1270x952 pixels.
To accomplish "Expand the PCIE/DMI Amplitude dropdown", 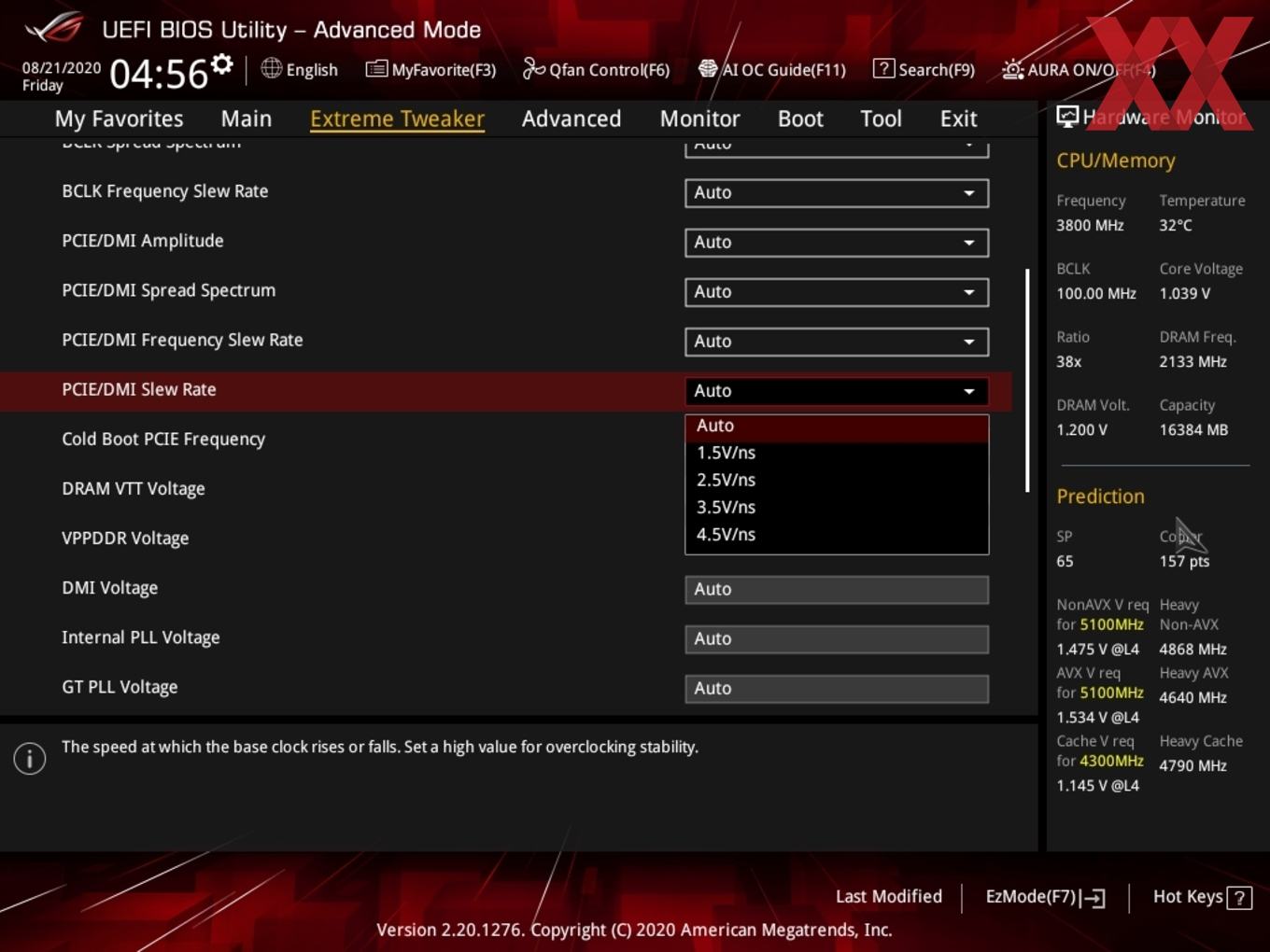I will pyautogui.click(x=837, y=243).
